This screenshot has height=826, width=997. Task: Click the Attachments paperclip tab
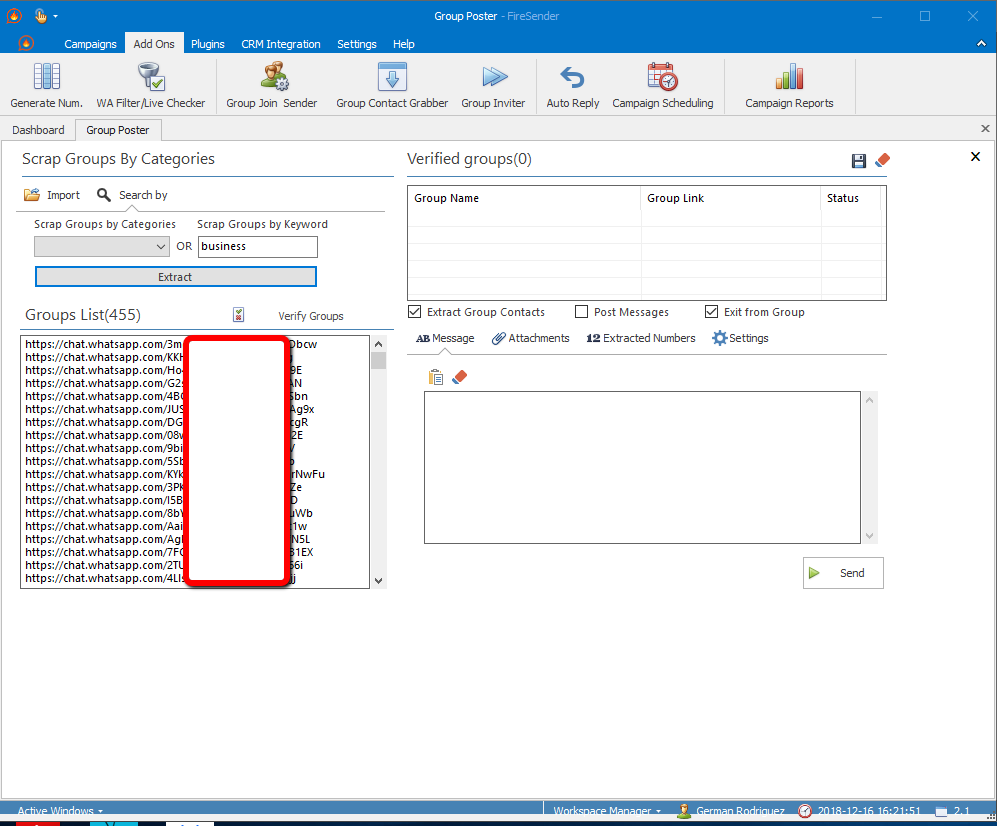click(x=531, y=338)
